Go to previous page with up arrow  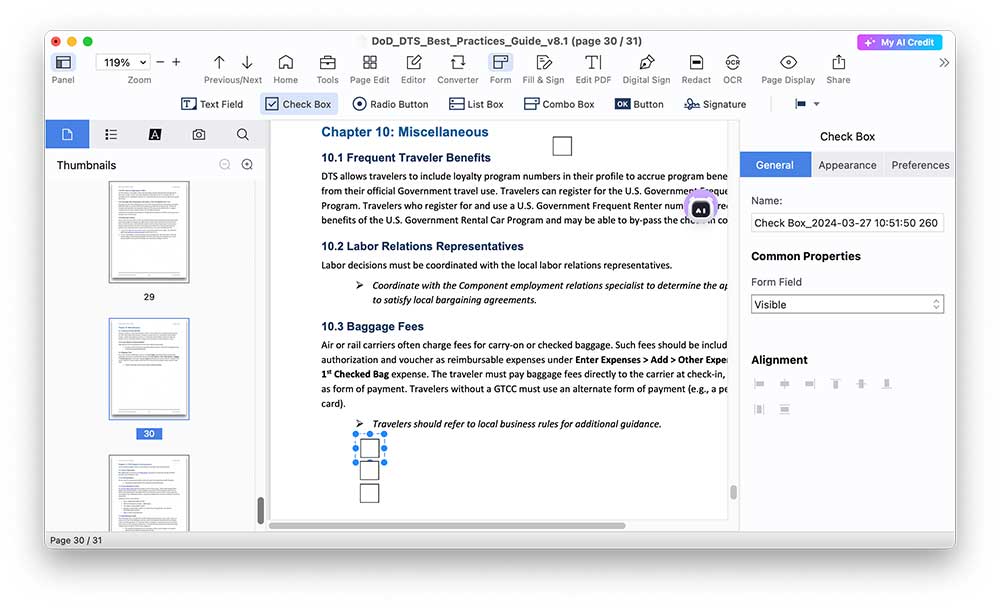click(x=219, y=62)
